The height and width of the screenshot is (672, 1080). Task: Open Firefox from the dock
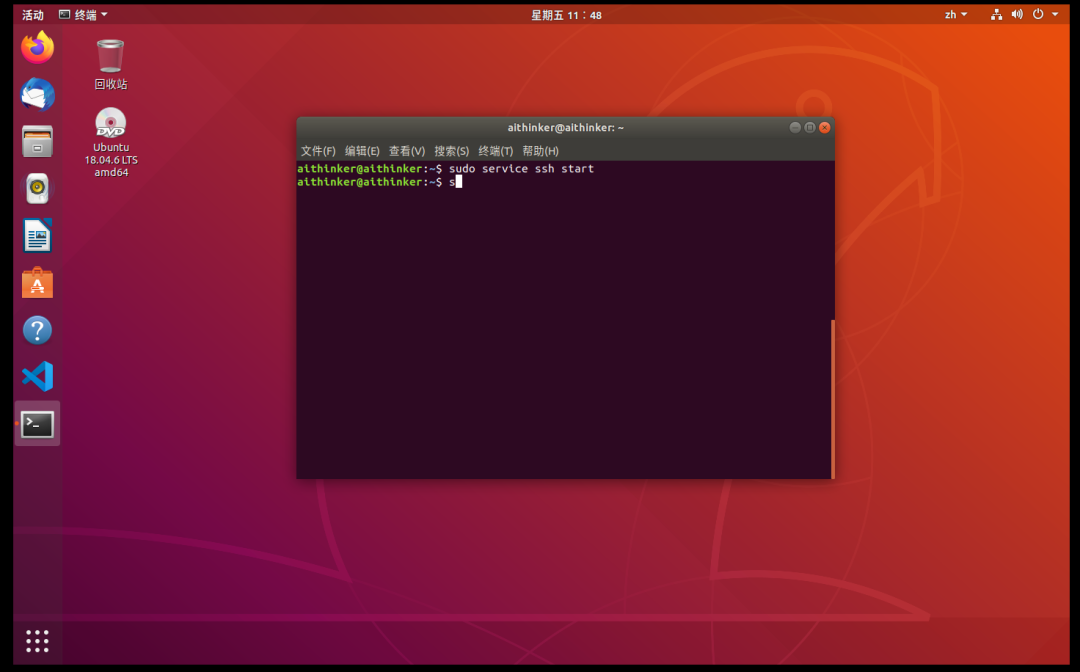point(37,48)
